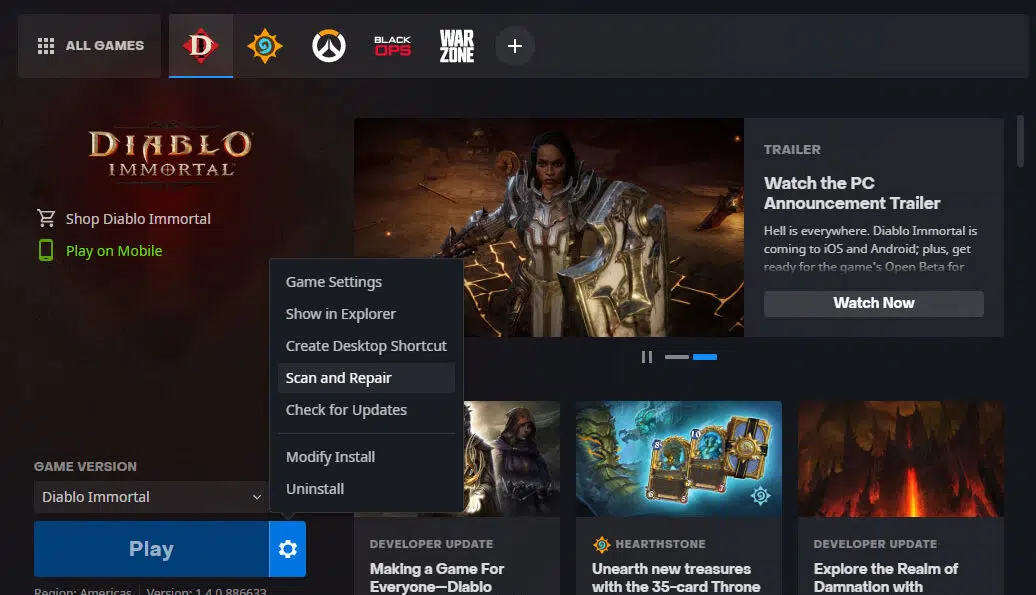Open the All Games grid

tap(90, 46)
